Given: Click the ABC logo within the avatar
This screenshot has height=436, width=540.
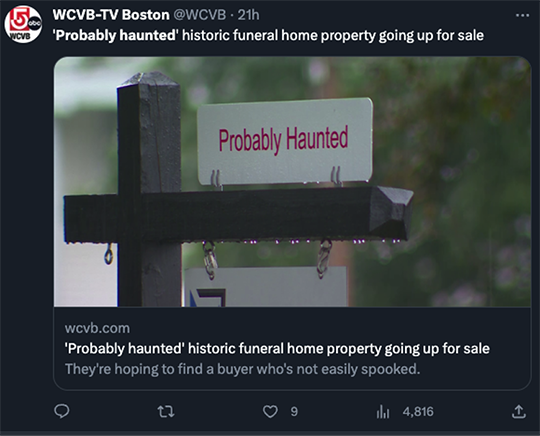Looking at the screenshot, I should pos(35,23).
